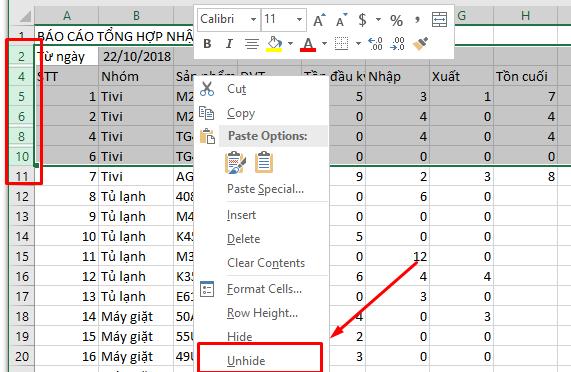Screen dimensions: 571x372
Task: Open the Borders dropdown arrow
Action: 358,44
